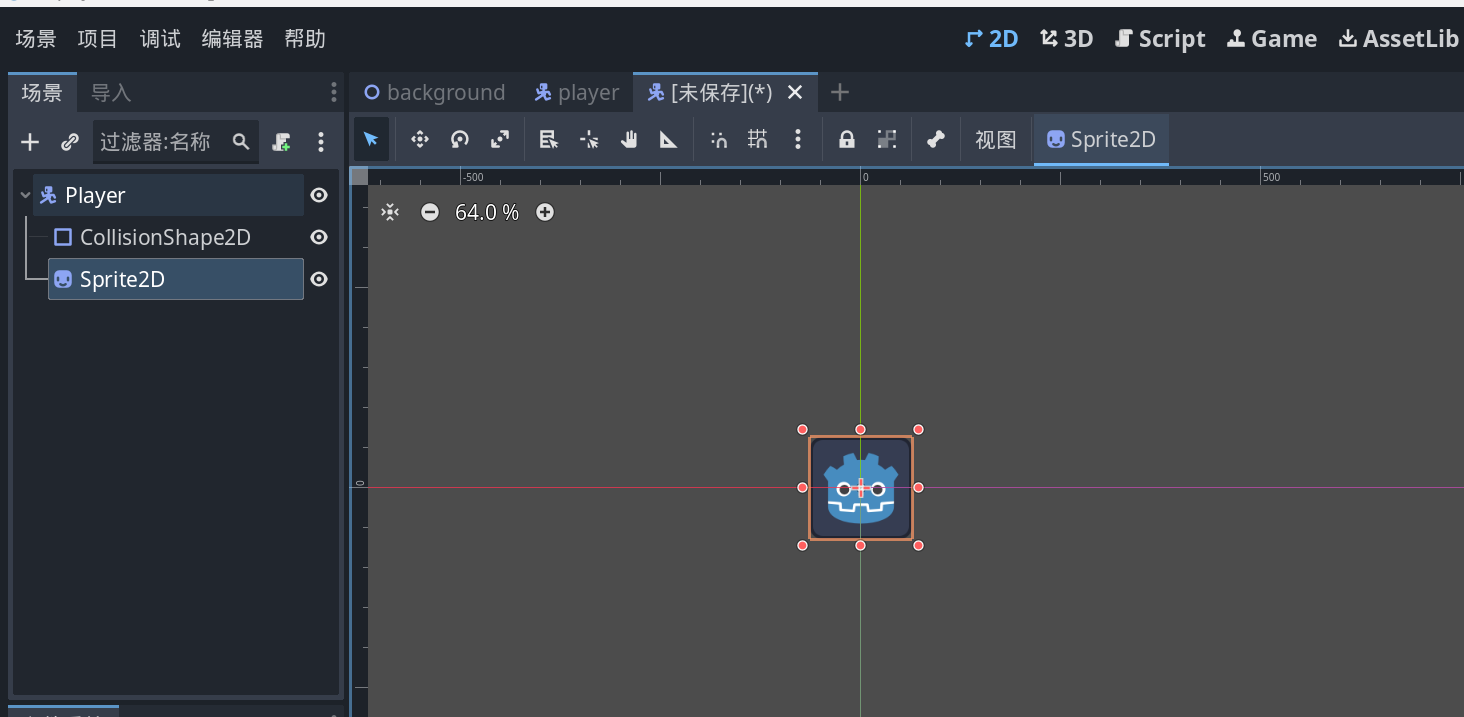1464x717 pixels.
Task: Open scene dock extra options menu
Action: pos(321,142)
